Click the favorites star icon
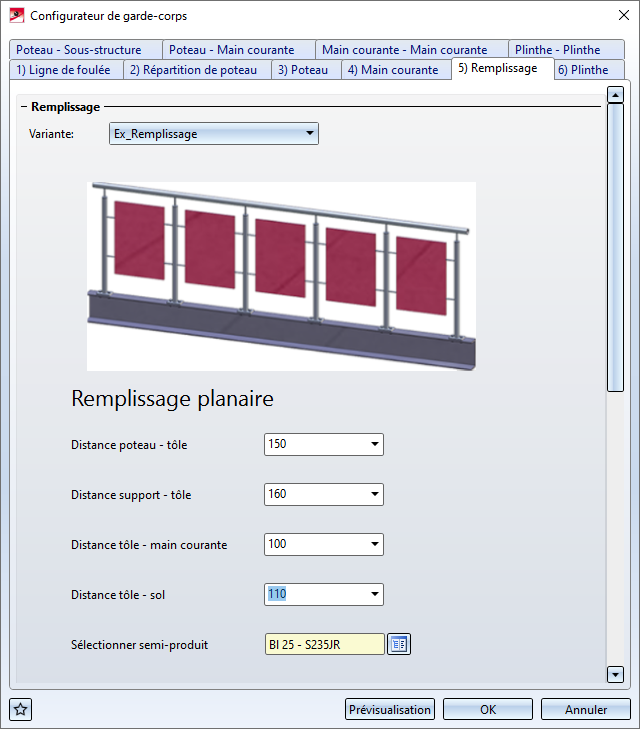 pyautogui.click(x=20, y=709)
